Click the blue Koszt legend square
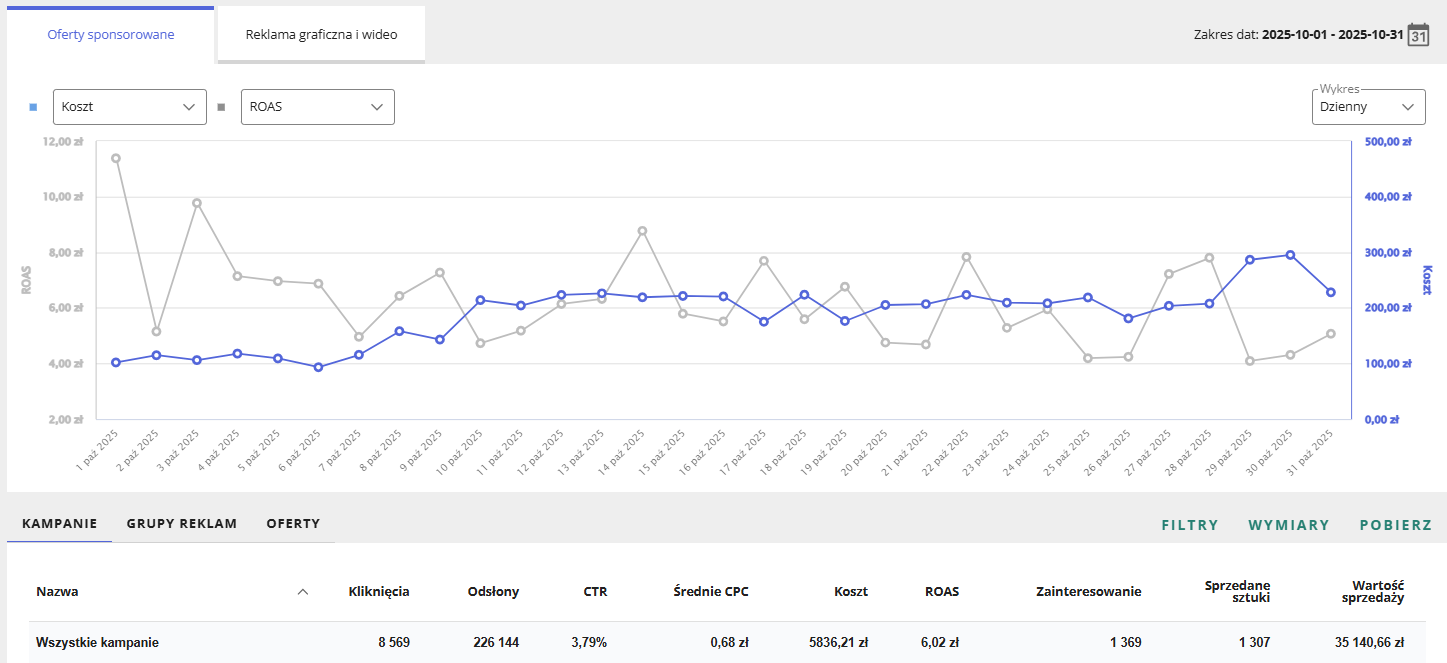This screenshot has height=663, width=1447. click(x=33, y=107)
